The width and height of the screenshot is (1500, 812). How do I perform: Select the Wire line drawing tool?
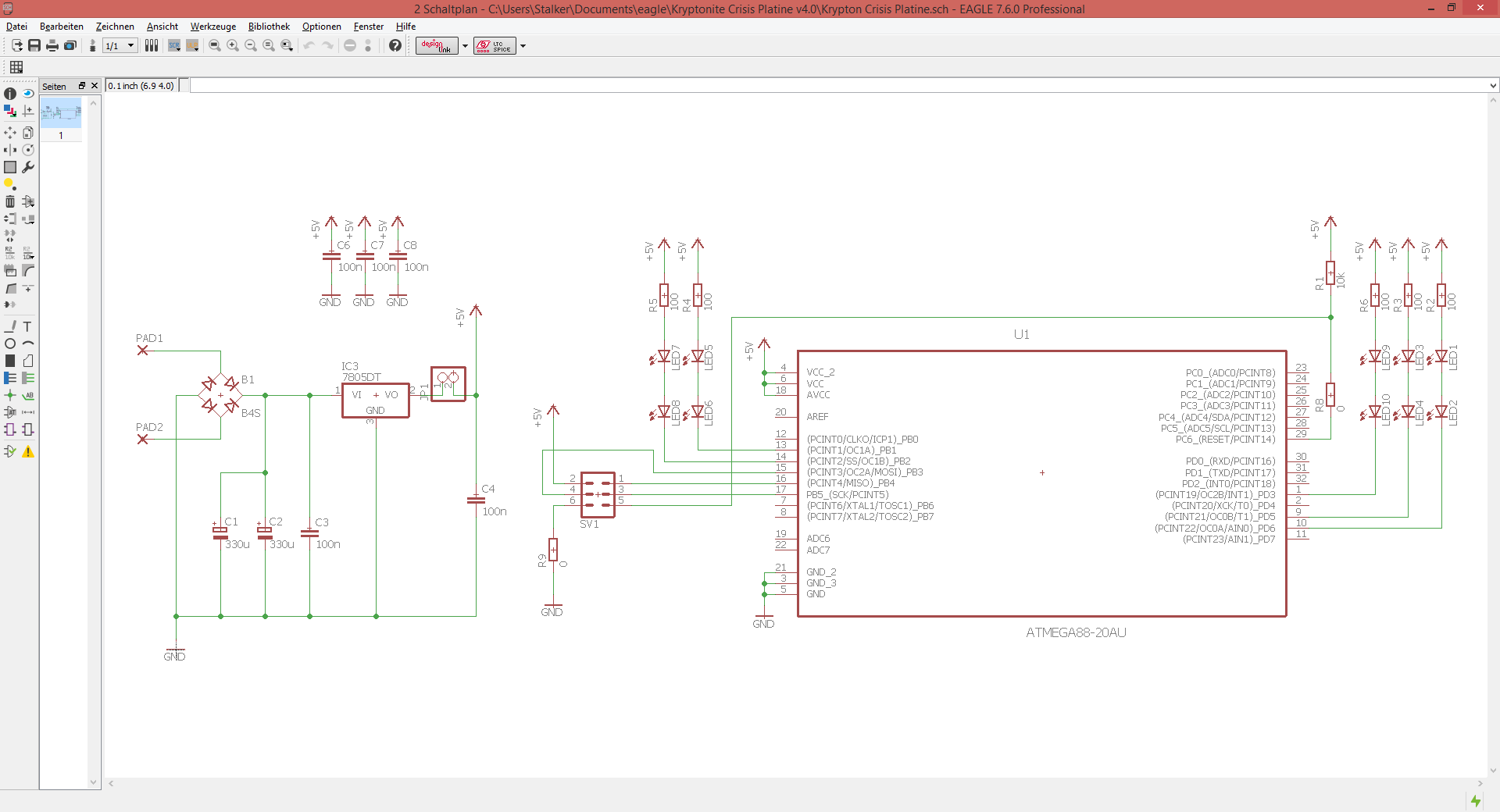point(10,326)
